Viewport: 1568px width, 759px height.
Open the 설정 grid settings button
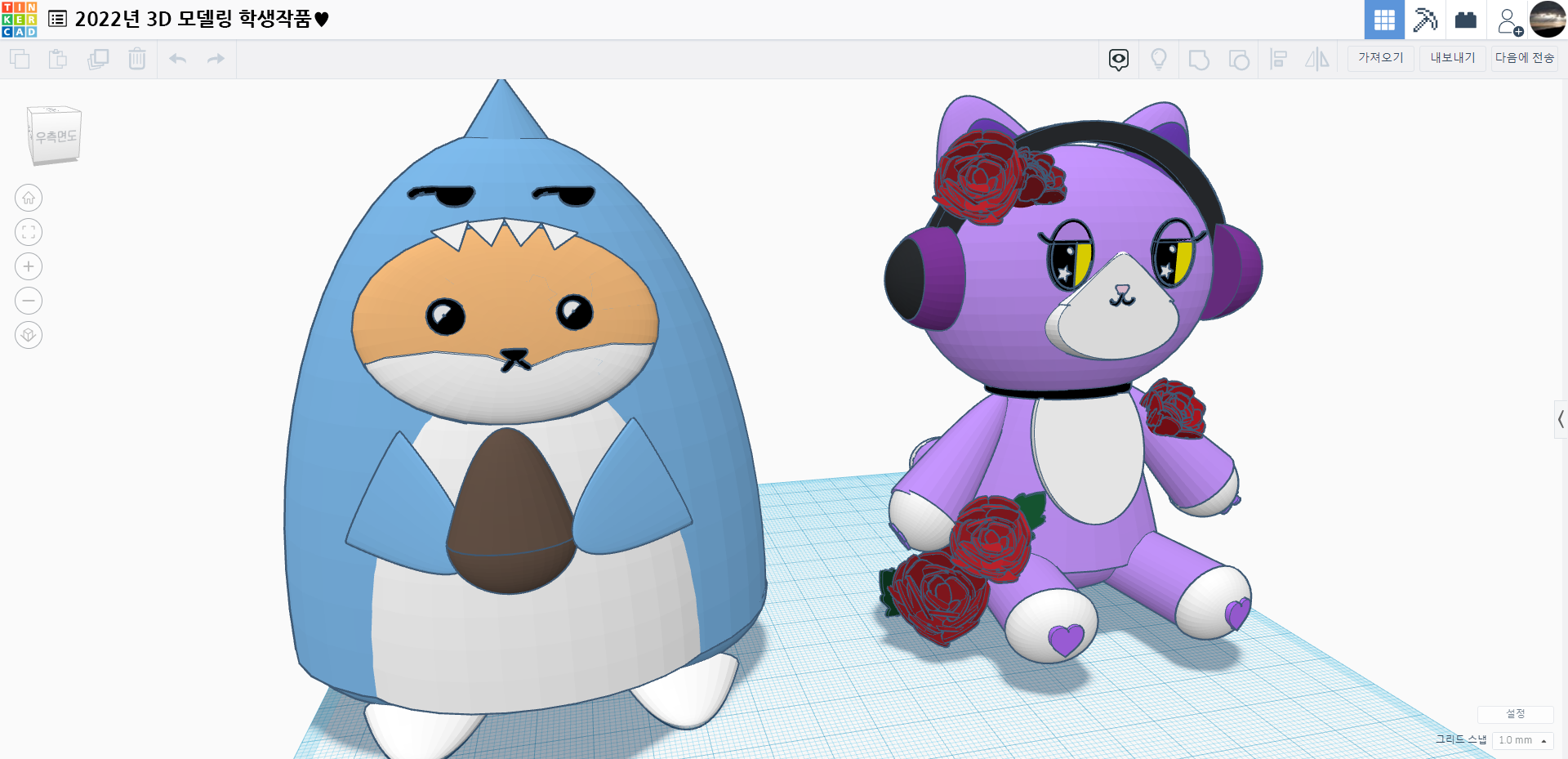[x=1516, y=714]
